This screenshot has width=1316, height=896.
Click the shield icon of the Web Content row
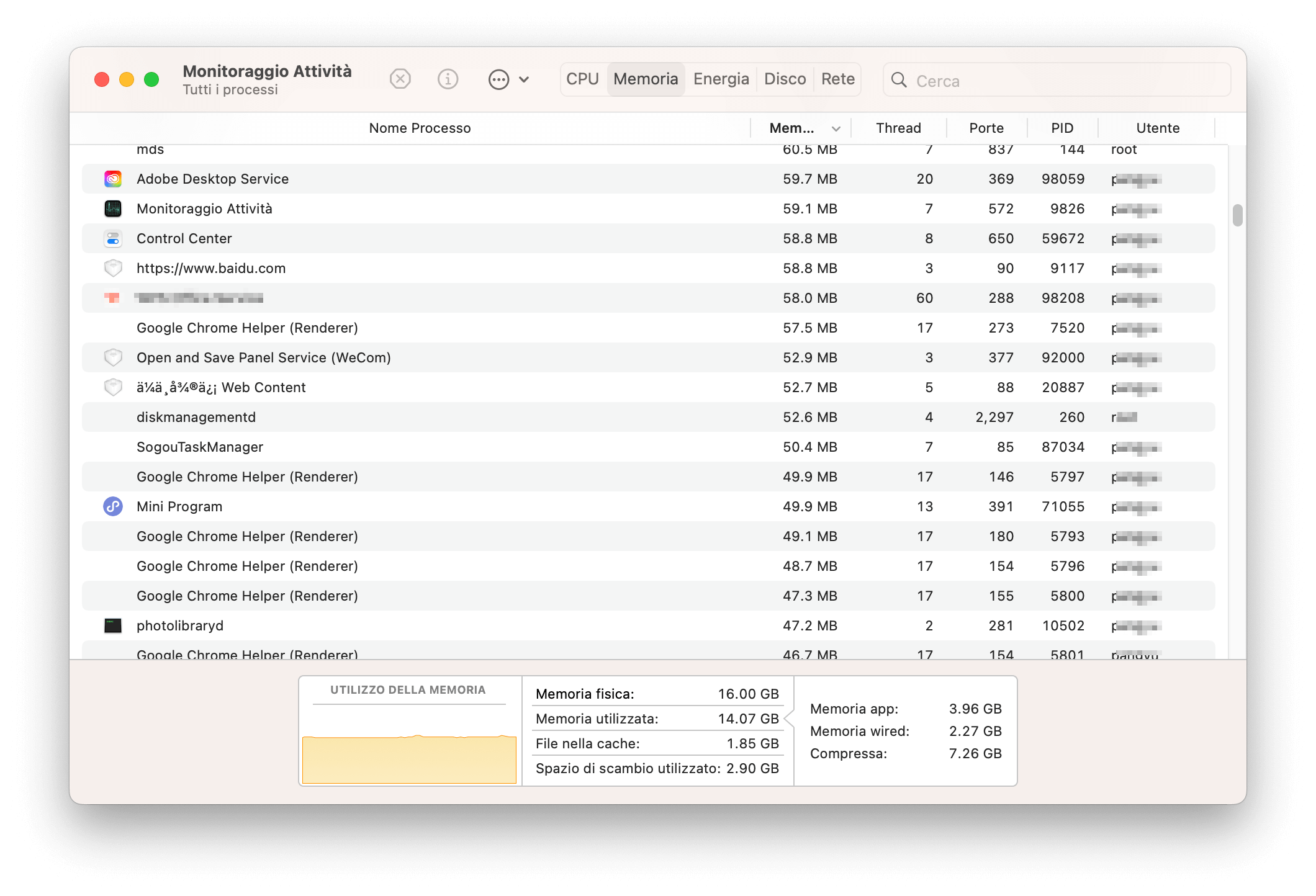113,387
